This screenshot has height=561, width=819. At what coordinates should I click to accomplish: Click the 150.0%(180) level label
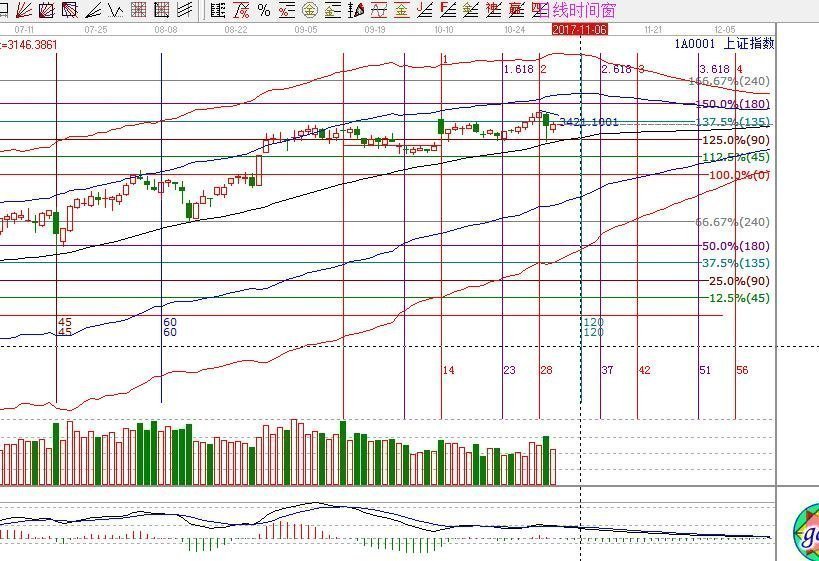coord(733,104)
